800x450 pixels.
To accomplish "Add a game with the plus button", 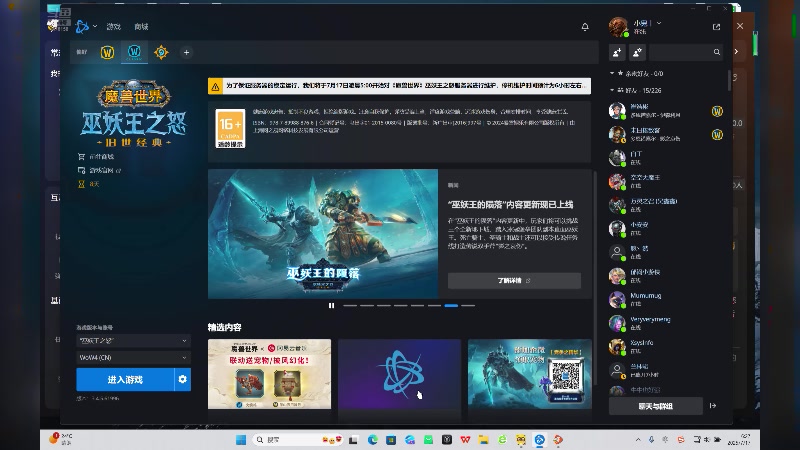I will pyautogui.click(x=186, y=52).
